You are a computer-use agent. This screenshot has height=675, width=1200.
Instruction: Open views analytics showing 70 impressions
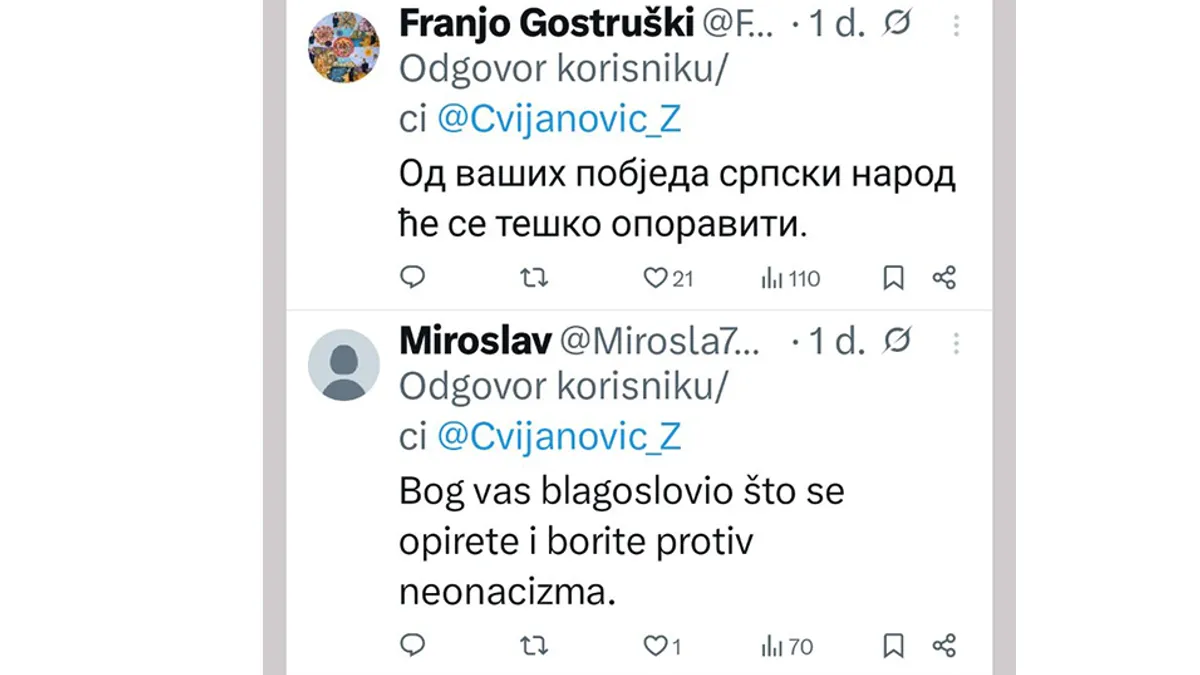point(785,646)
